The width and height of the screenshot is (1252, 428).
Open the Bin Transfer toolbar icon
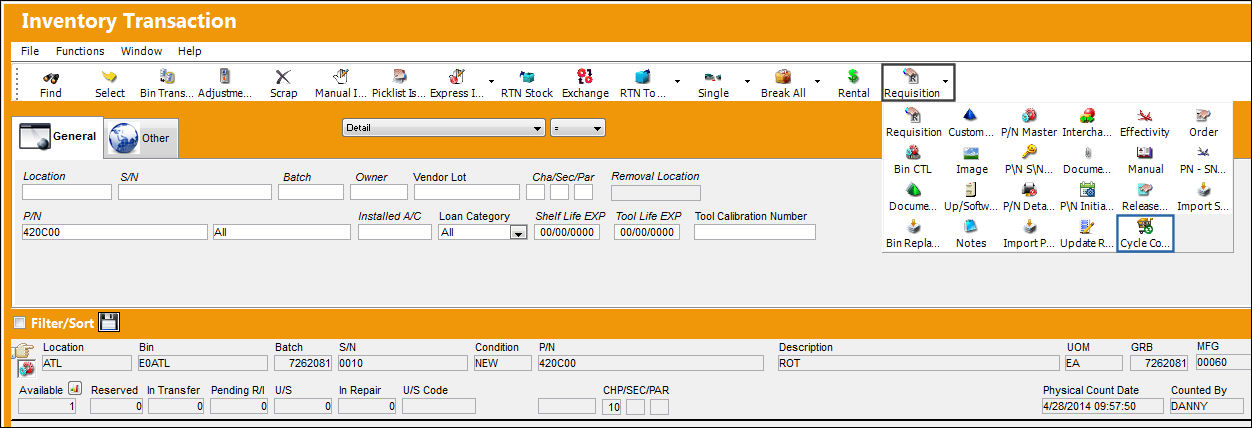click(168, 77)
